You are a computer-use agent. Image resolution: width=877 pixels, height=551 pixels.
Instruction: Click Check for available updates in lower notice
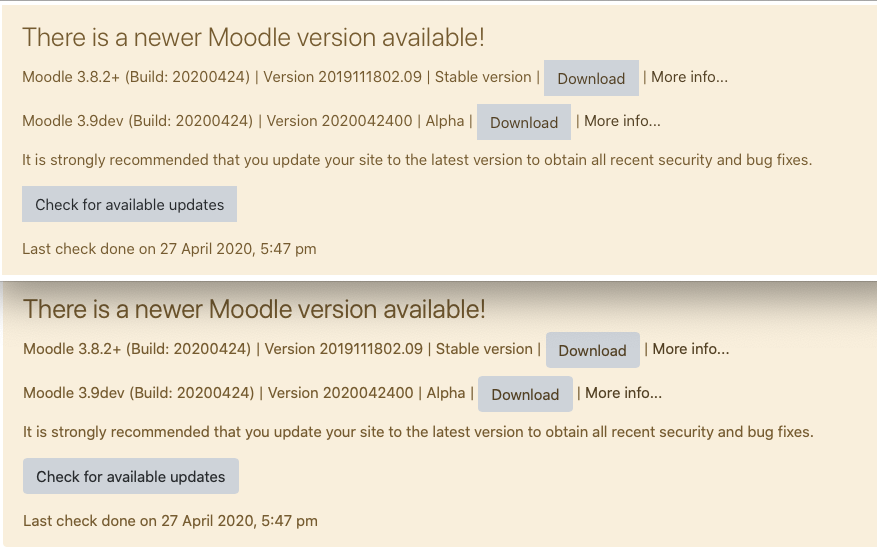tap(131, 476)
